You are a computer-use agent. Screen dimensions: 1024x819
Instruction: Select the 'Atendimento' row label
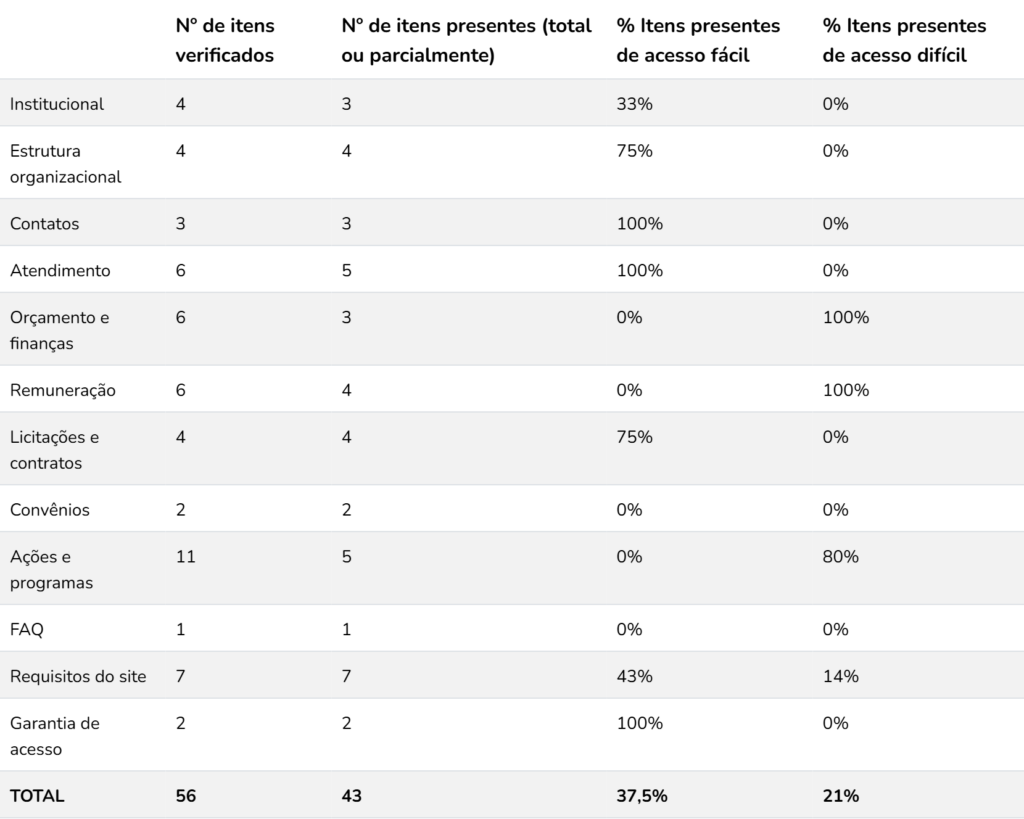click(60, 271)
